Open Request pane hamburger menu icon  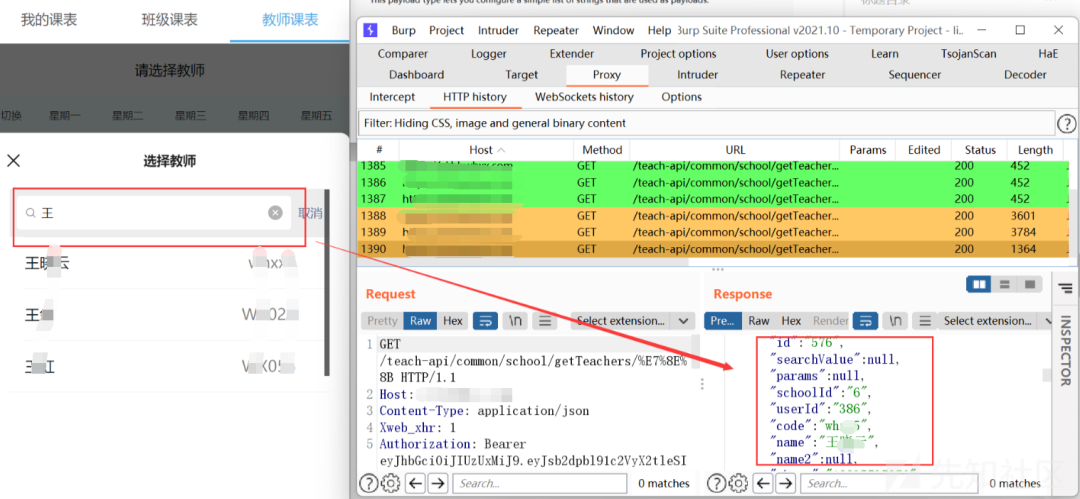pos(545,320)
